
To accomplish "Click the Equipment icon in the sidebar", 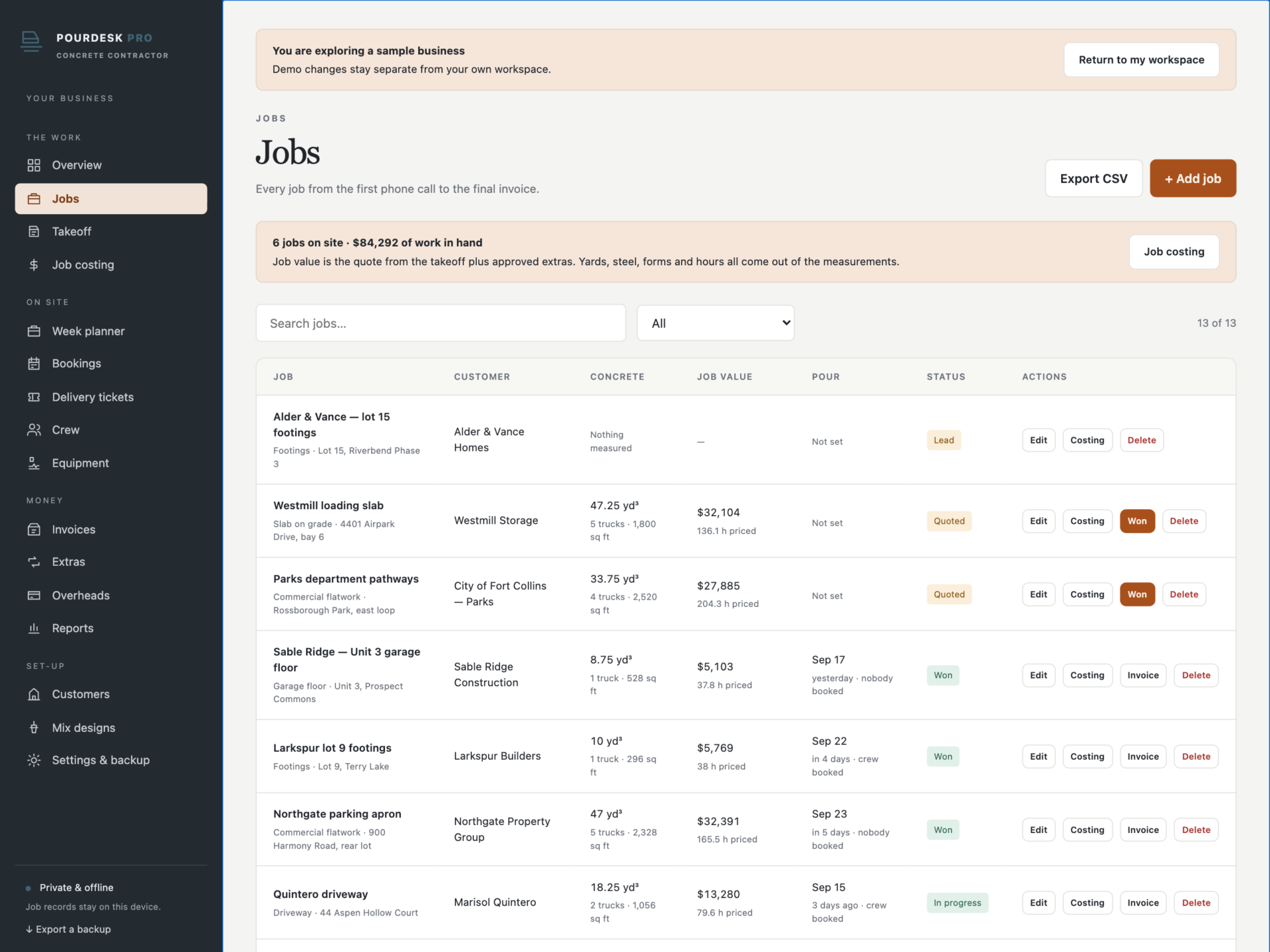I will pyautogui.click(x=34, y=463).
